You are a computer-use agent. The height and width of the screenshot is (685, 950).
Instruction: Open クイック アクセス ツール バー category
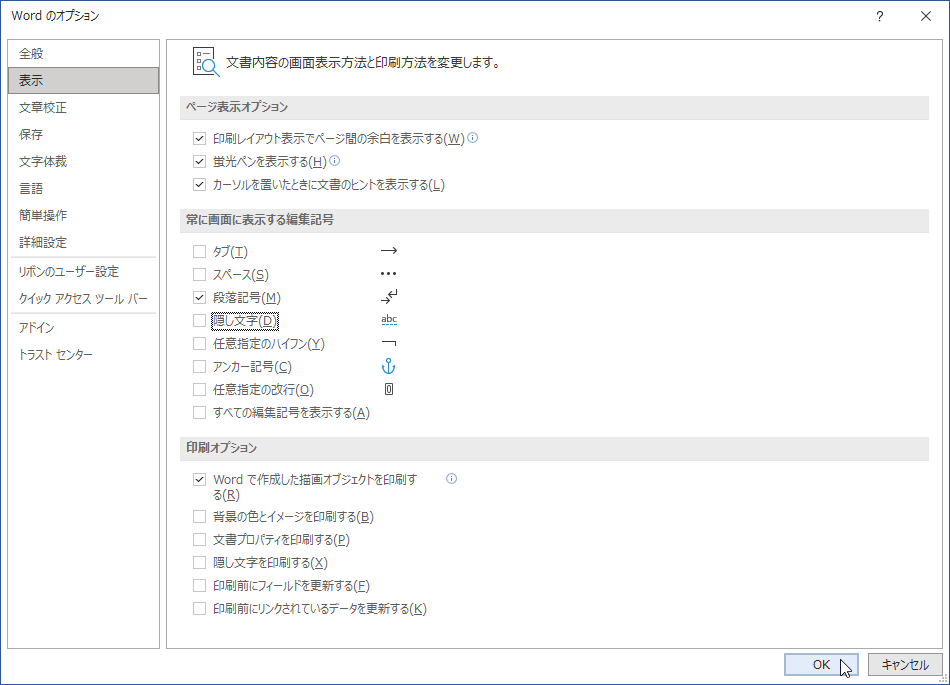(84, 299)
